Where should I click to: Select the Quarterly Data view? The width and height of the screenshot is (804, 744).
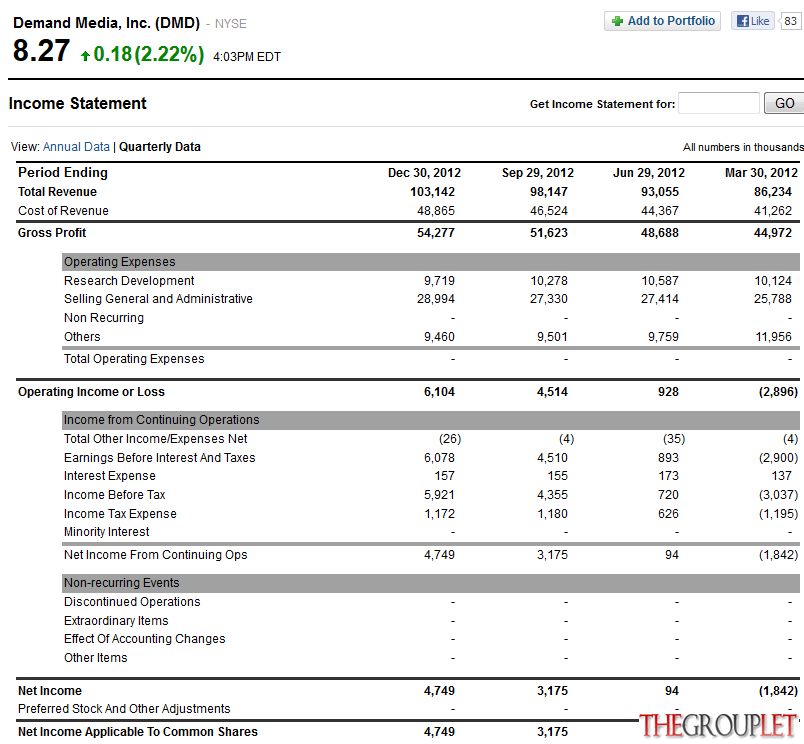click(159, 147)
